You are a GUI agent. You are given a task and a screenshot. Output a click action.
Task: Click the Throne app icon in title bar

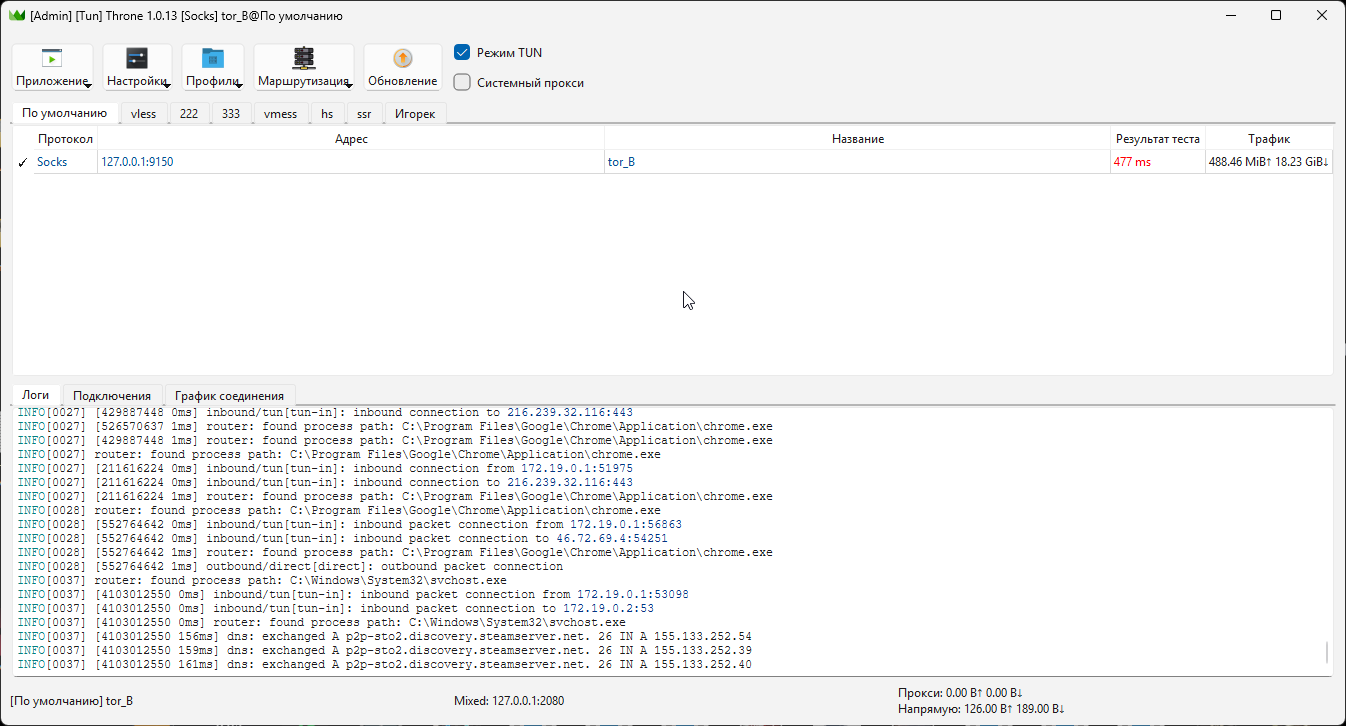coord(16,15)
